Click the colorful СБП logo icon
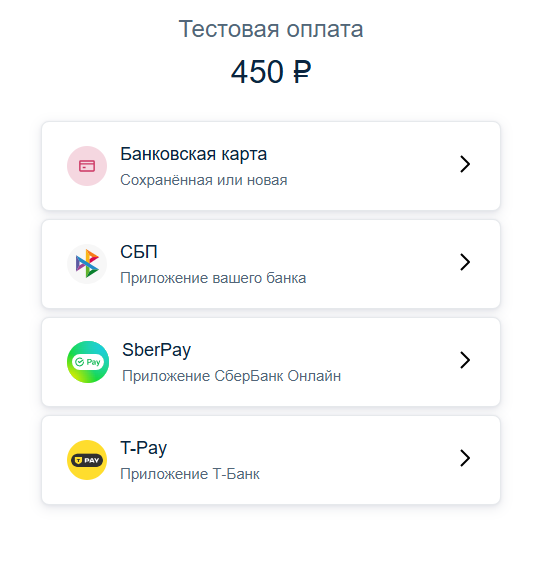The height and width of the screenshot is (581, 546). pos(87,264)
